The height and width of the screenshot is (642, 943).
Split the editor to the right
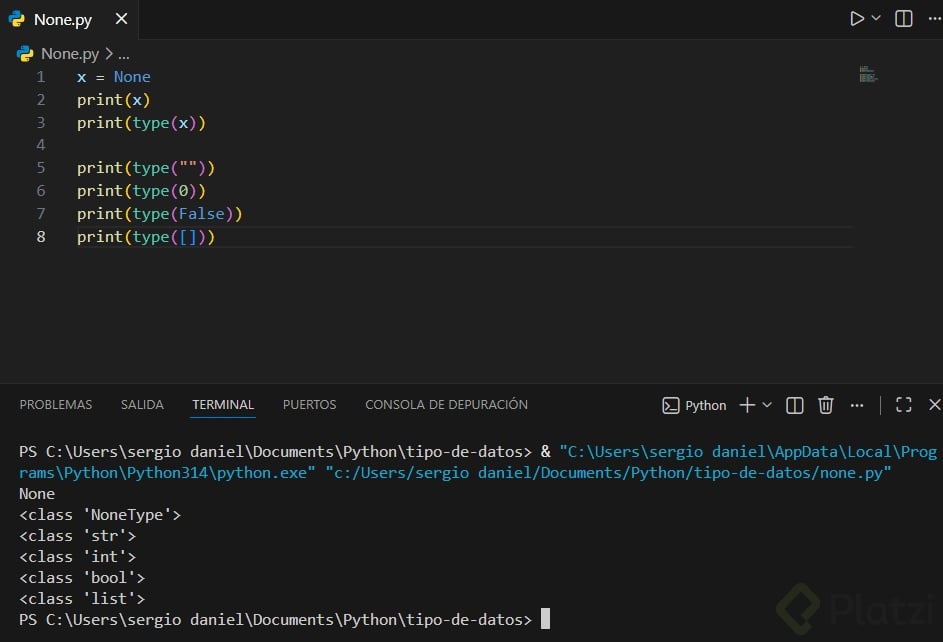coord(904,18)
